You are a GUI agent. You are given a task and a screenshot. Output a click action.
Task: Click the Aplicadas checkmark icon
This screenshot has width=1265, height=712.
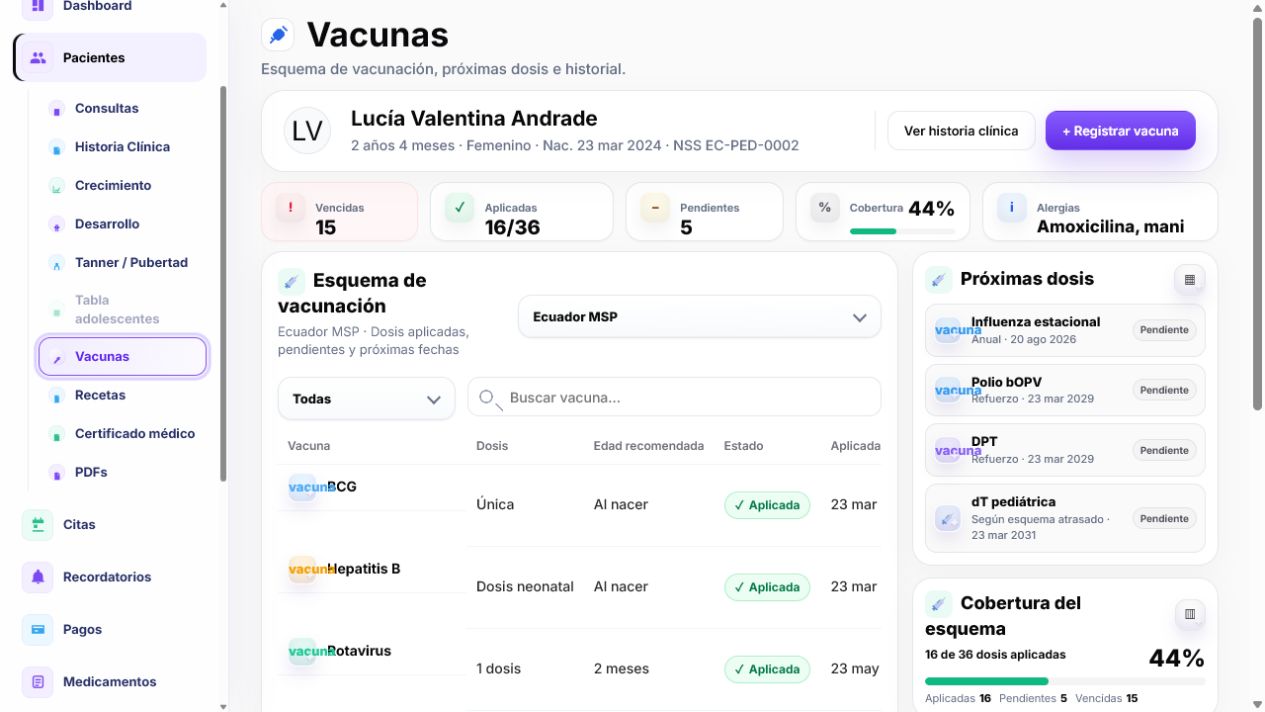[x=460, y=208]
